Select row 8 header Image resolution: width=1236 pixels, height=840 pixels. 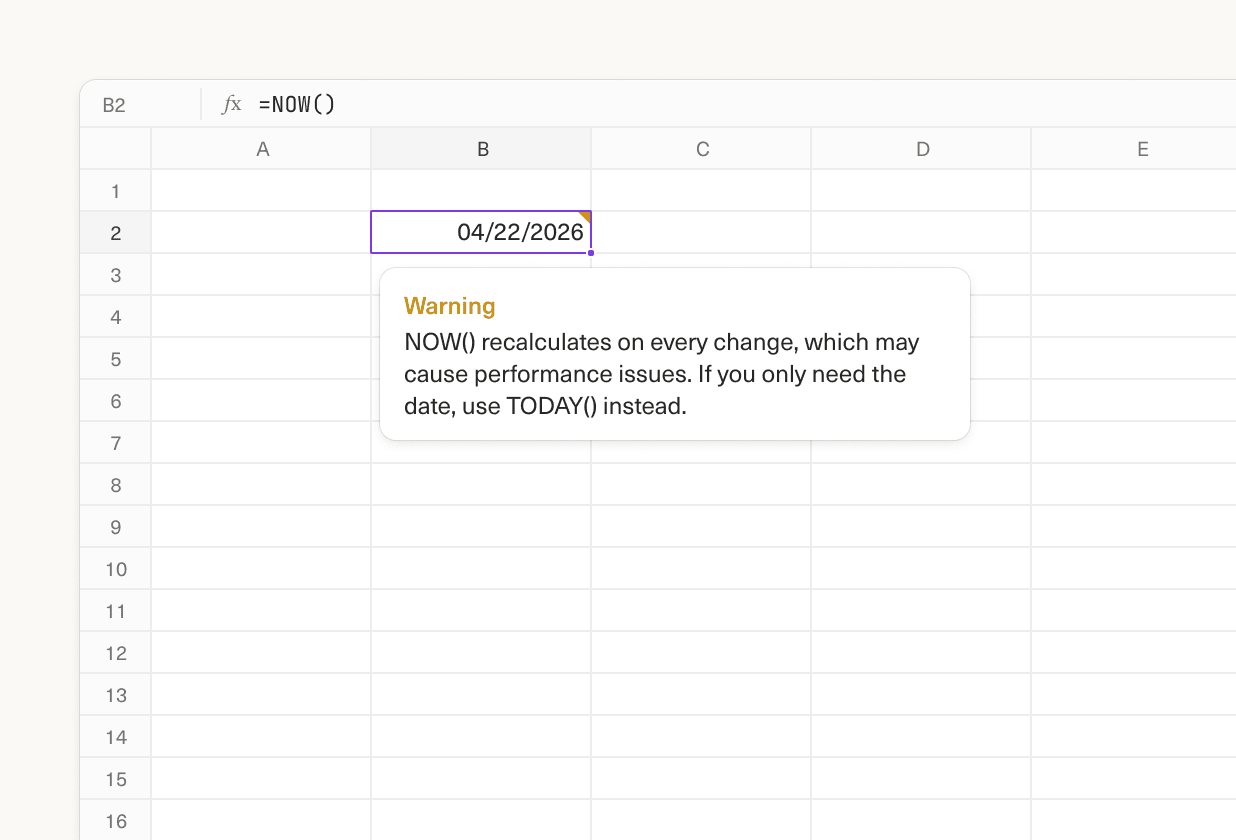[x=116, y=485]
